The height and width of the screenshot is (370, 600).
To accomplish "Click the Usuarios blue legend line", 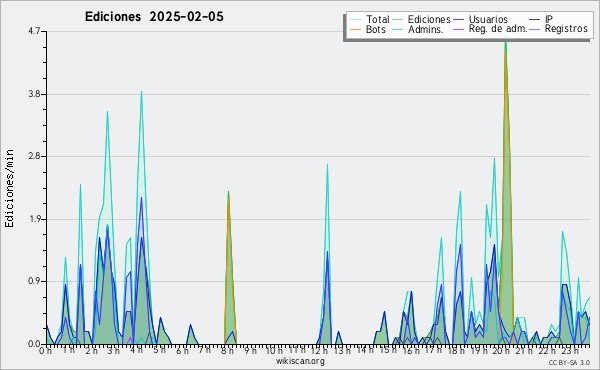I will 458,20.
